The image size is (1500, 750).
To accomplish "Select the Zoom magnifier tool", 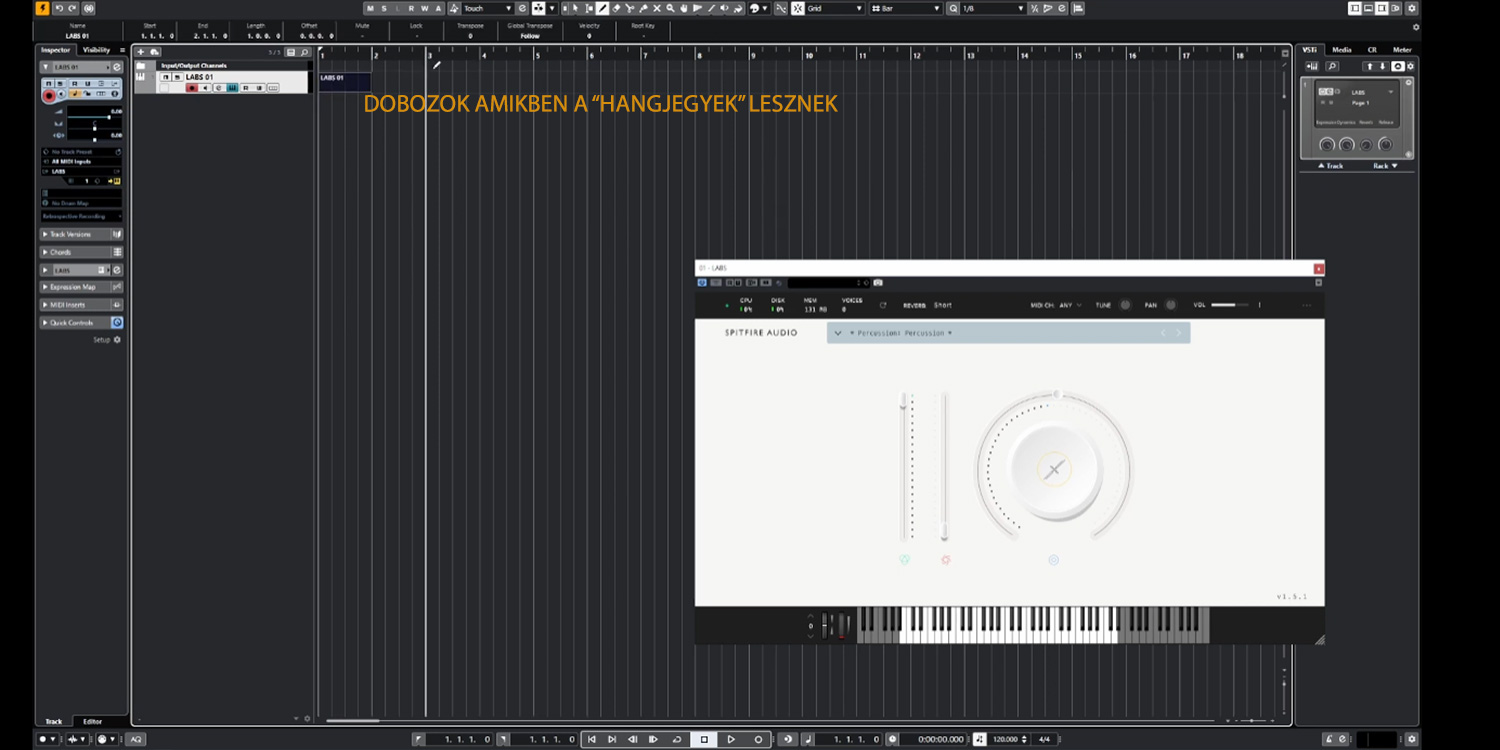I will (x=670, y=8).
